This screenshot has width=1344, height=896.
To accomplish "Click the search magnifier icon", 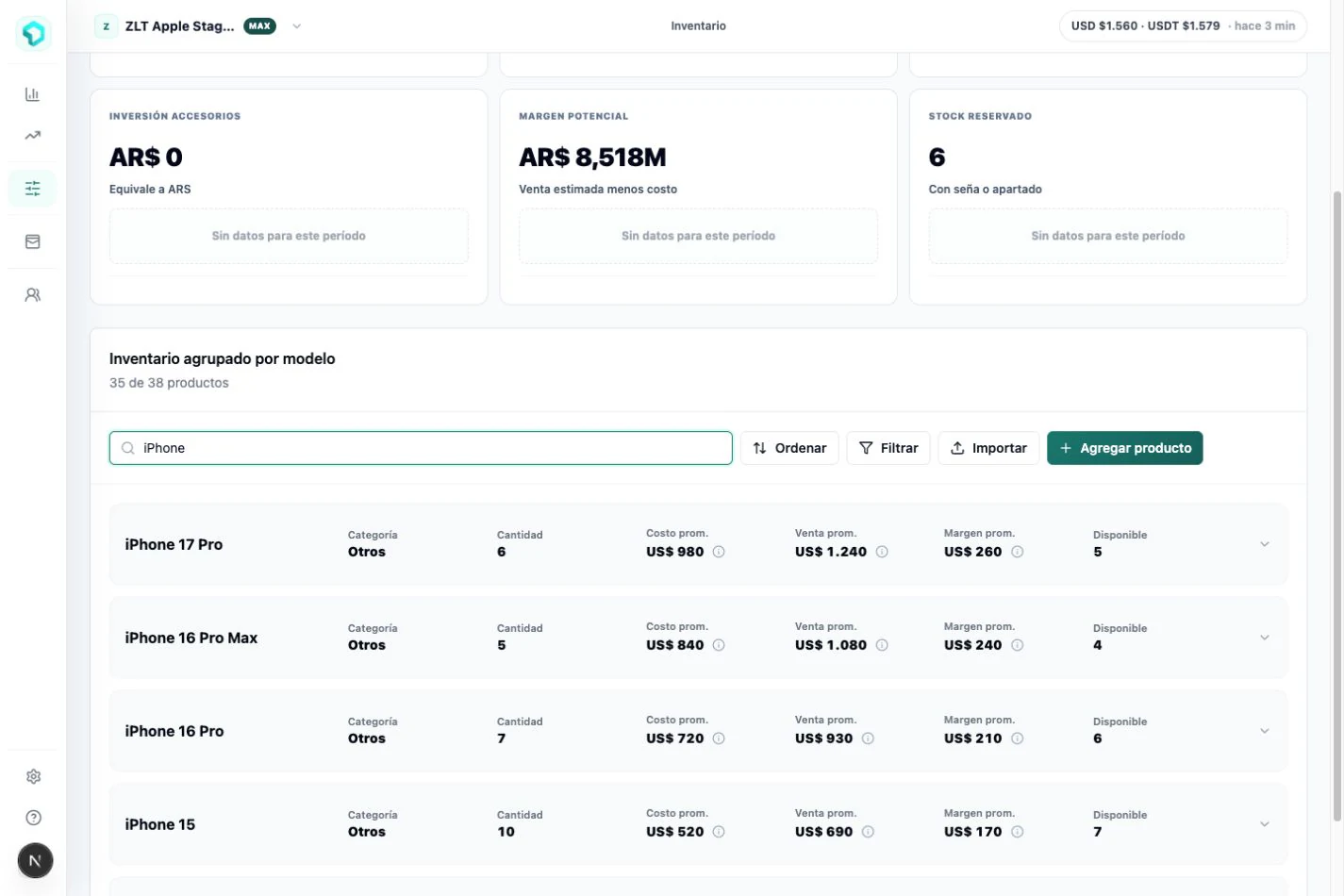I will (128, 448).
